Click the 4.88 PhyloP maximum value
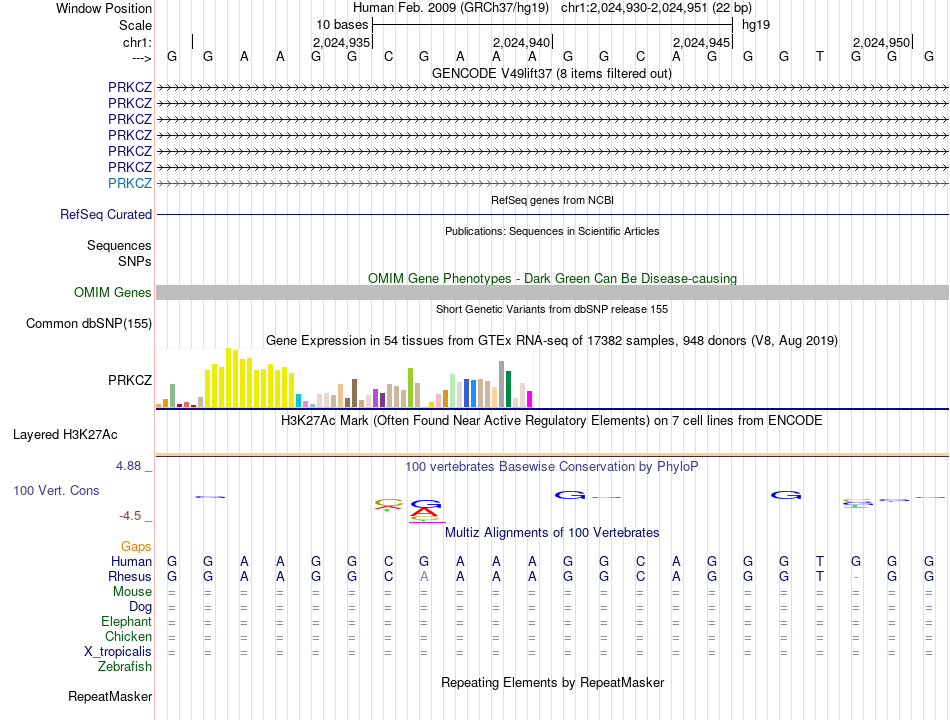The height and width of the screenshot is (720, 950). (x=128, y=465)
